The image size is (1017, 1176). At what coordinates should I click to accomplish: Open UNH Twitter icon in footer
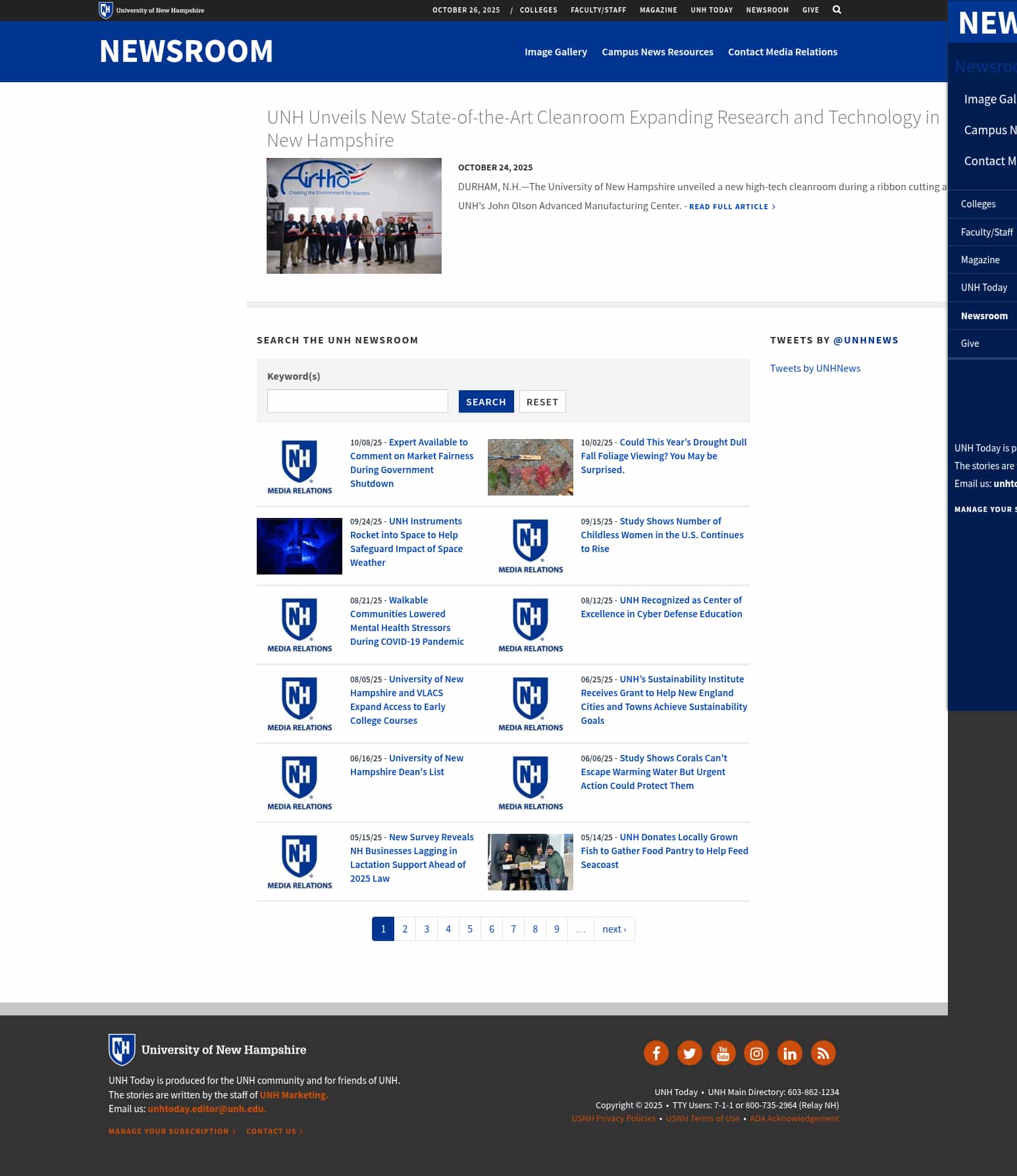(x=689, y=1053)
